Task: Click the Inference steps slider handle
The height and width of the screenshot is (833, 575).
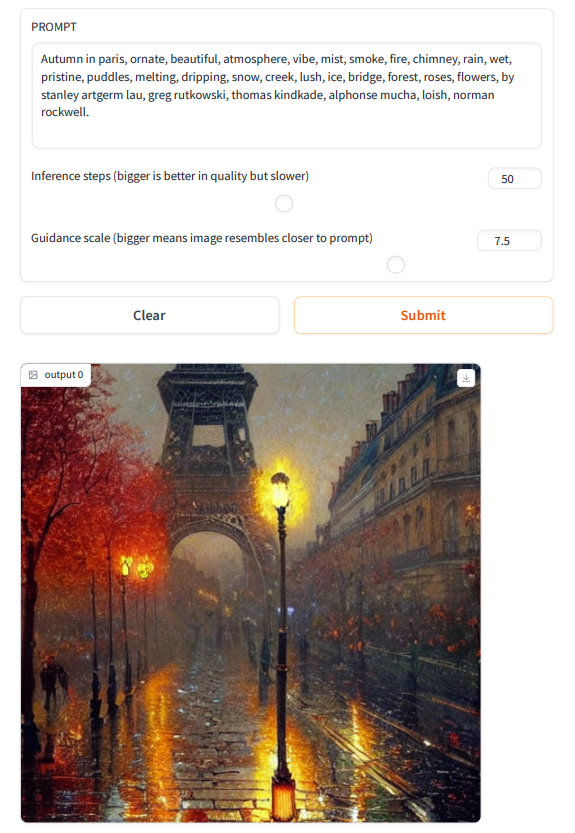Action: pyautogui.click(x=284, y=203)
